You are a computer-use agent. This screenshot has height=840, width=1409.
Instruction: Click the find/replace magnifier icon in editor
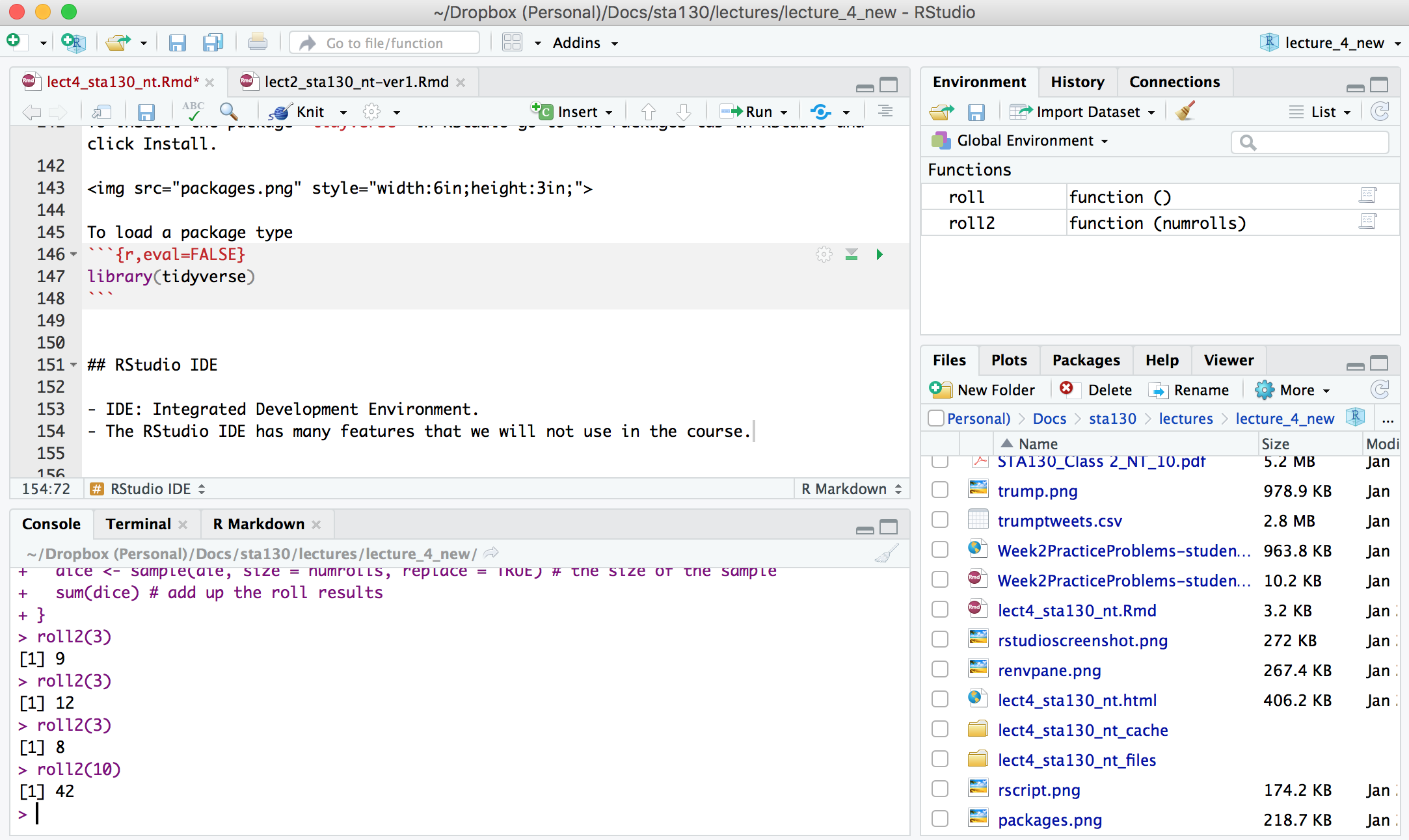coord(228,112)
